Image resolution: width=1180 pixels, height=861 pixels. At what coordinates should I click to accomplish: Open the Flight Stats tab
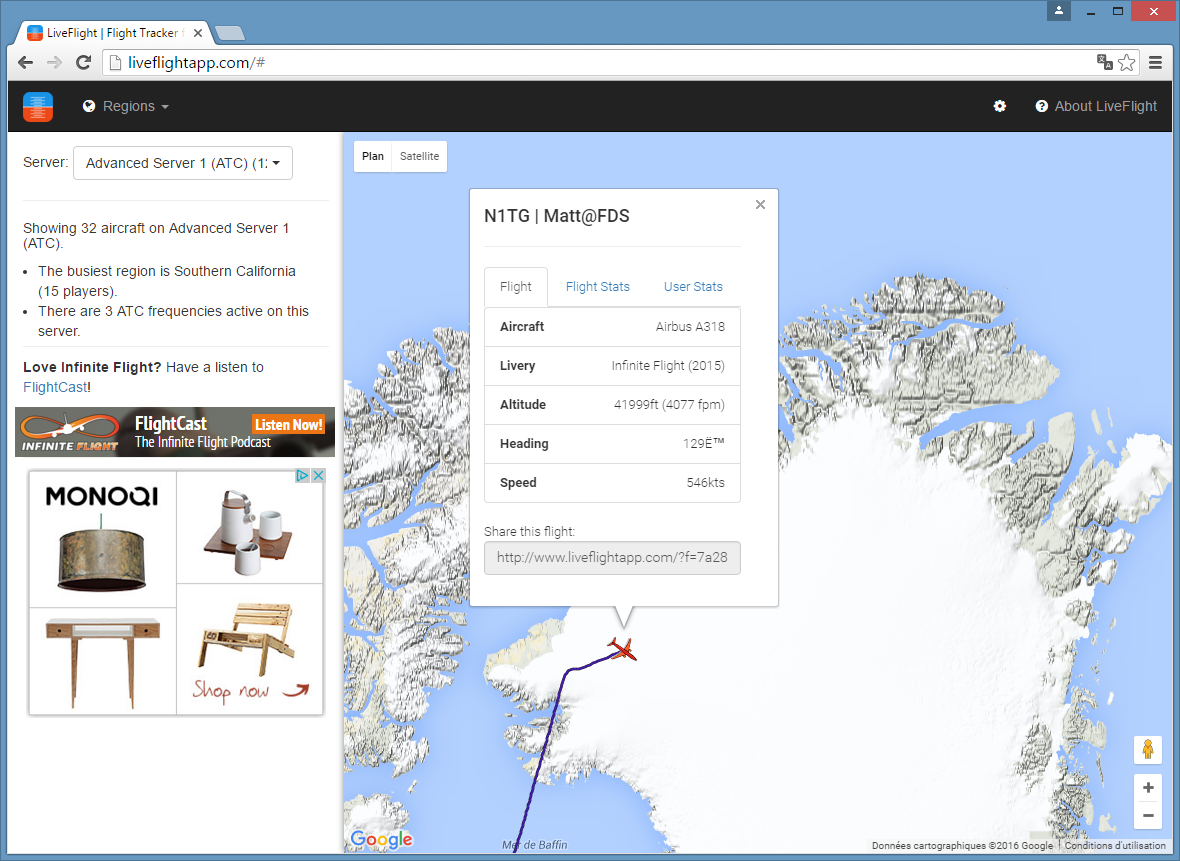(x=598, y=287)
